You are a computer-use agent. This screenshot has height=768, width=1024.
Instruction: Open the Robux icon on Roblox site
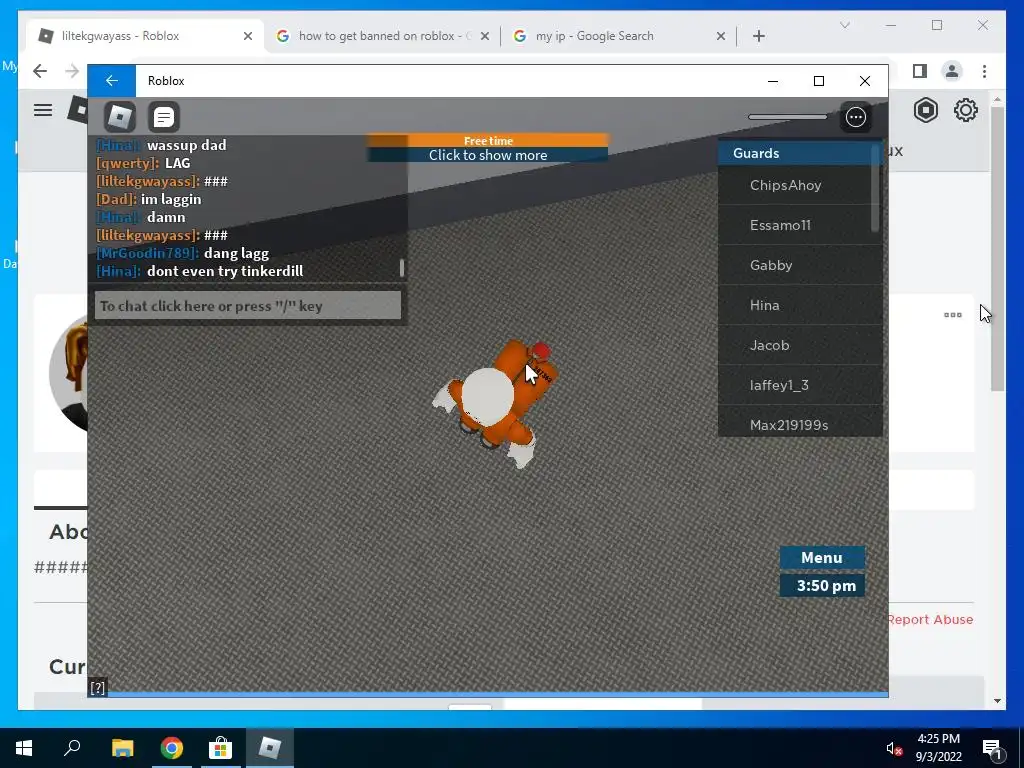(925, 110)
